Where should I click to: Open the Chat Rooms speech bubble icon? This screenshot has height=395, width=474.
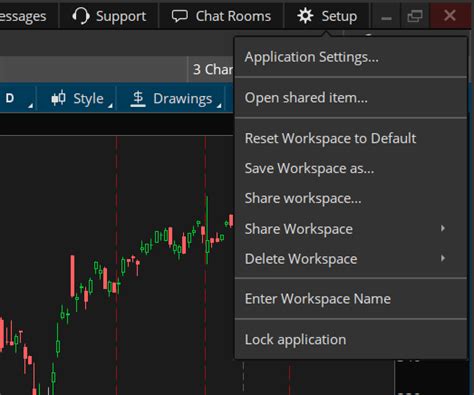(180, 16)
